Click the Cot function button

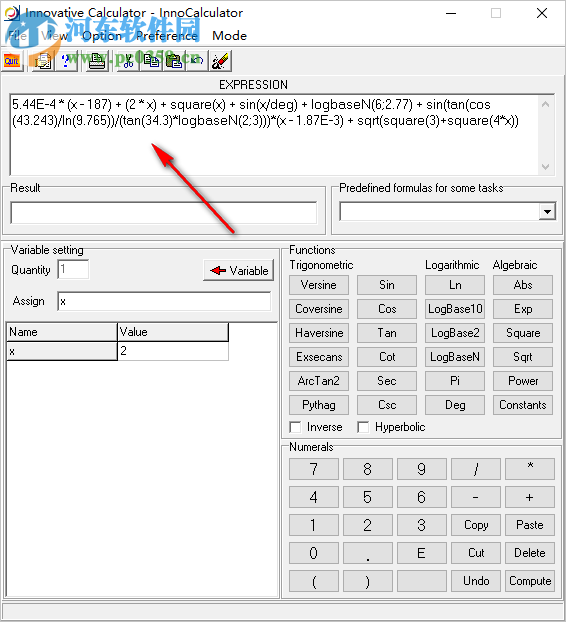[387, 357]
